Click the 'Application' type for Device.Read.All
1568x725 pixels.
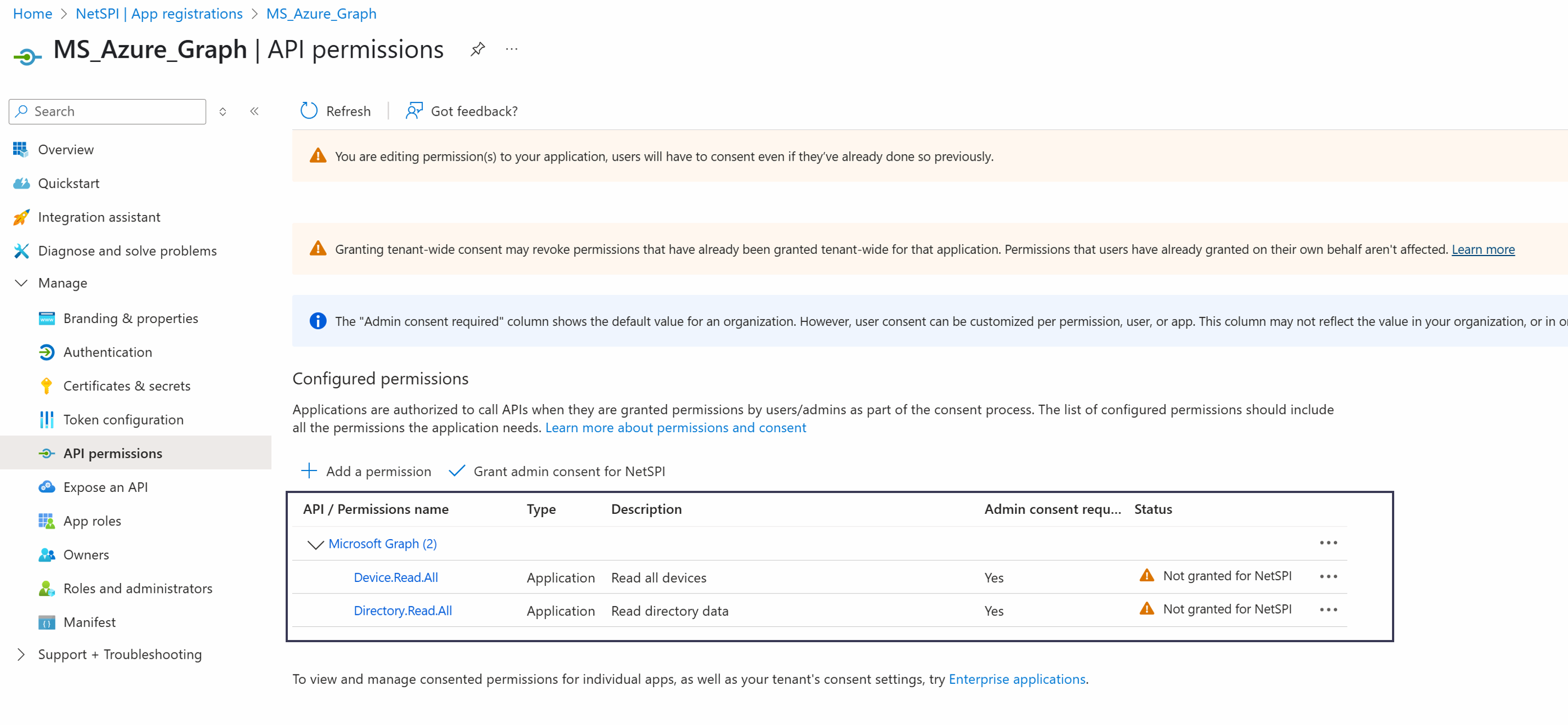[x=560, y=577]
